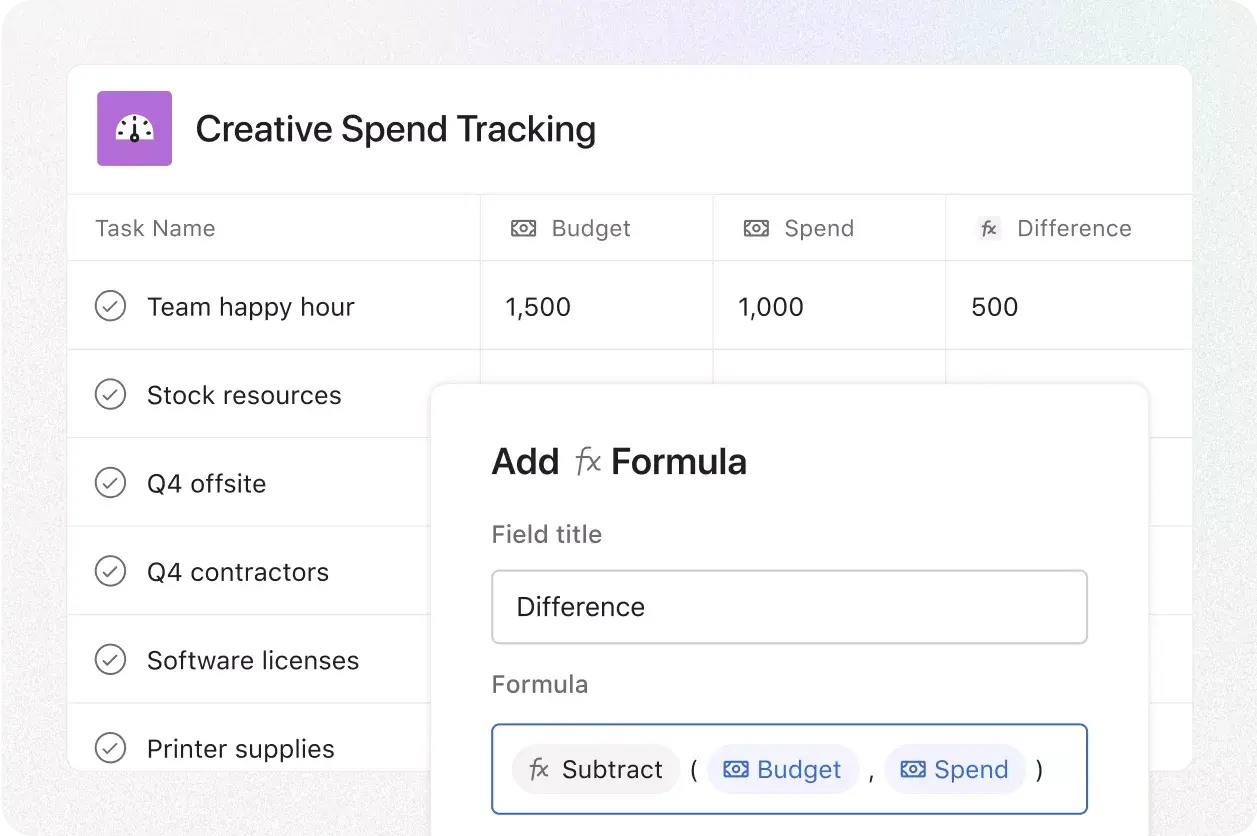The image size is (1257, 836).
Task: Click the Spend cell showing 1,000
Action: pos(771,306)
